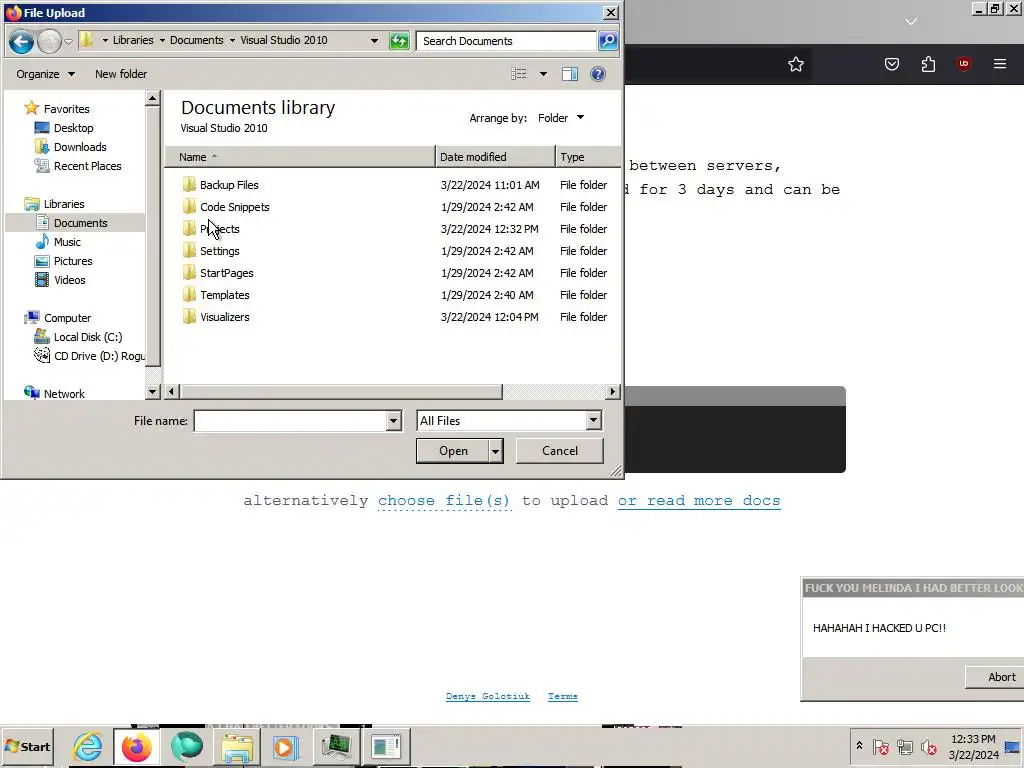
Task: Expand the Documents breadcrumb arrow
Action: coord(232,40)
